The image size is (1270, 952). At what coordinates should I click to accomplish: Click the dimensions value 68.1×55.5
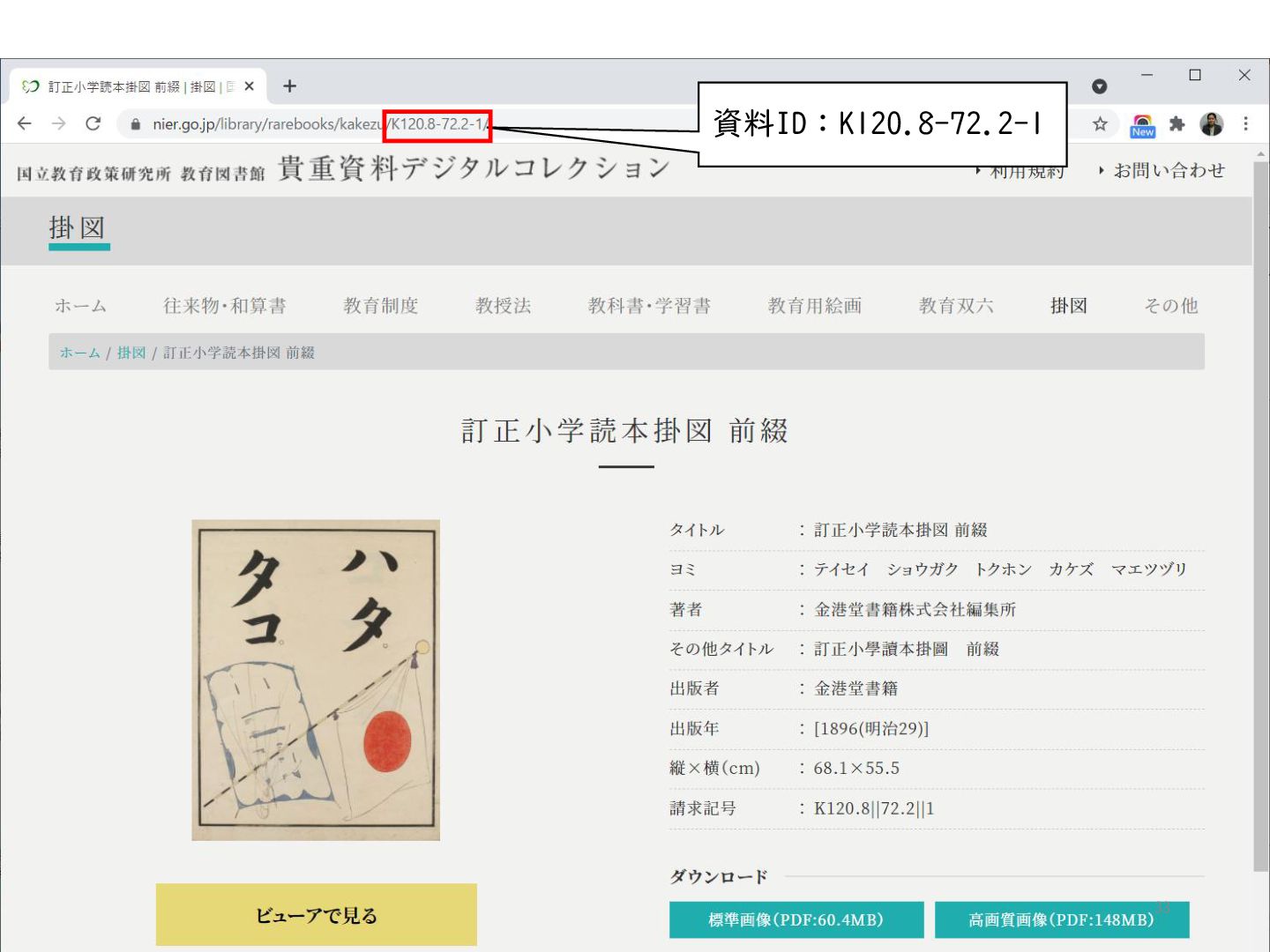click(856, 768)
